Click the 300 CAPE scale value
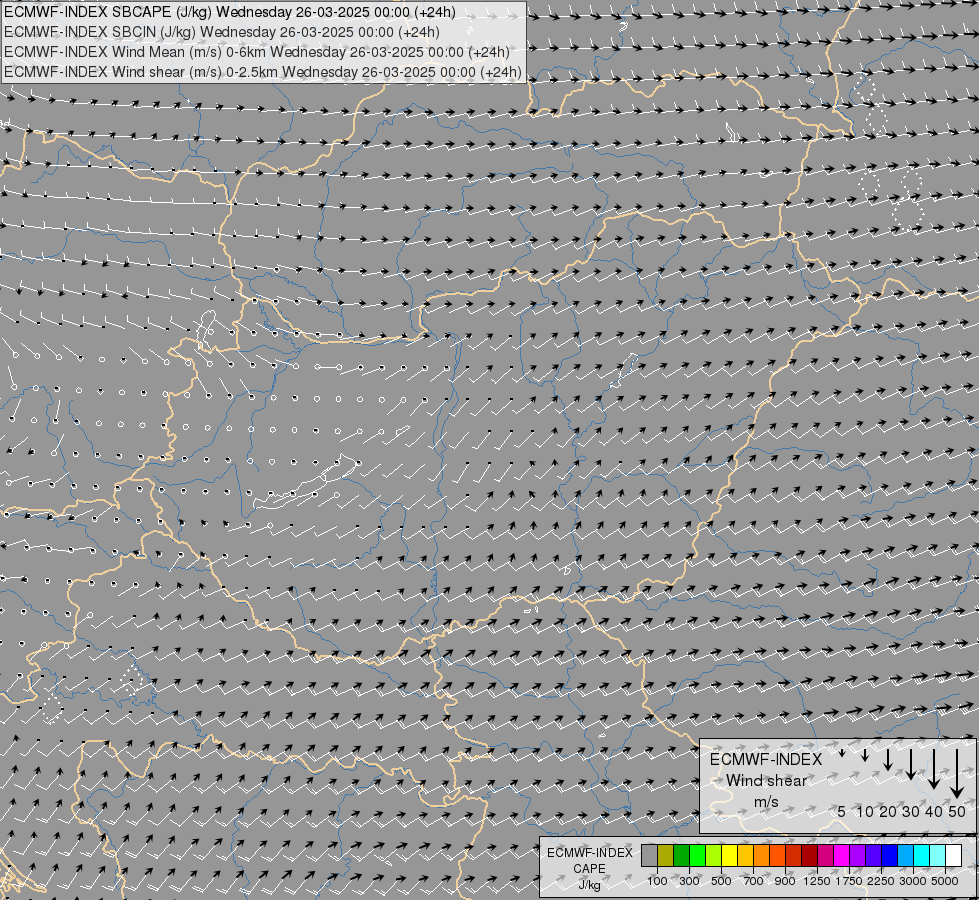This screenshot has height=900, width=979. coord(689,881)
